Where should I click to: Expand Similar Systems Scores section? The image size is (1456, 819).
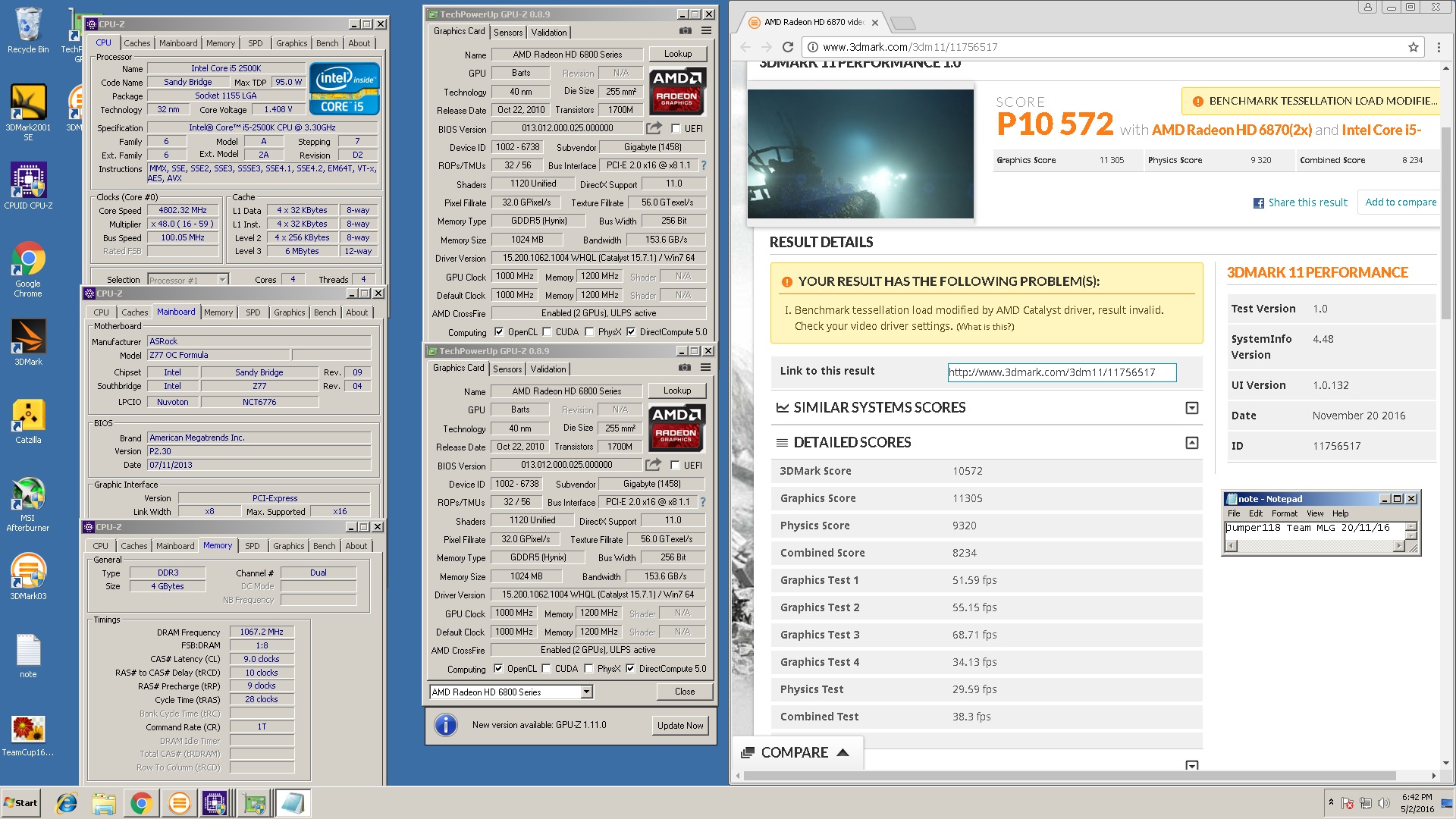click(x=1192, y=408)
